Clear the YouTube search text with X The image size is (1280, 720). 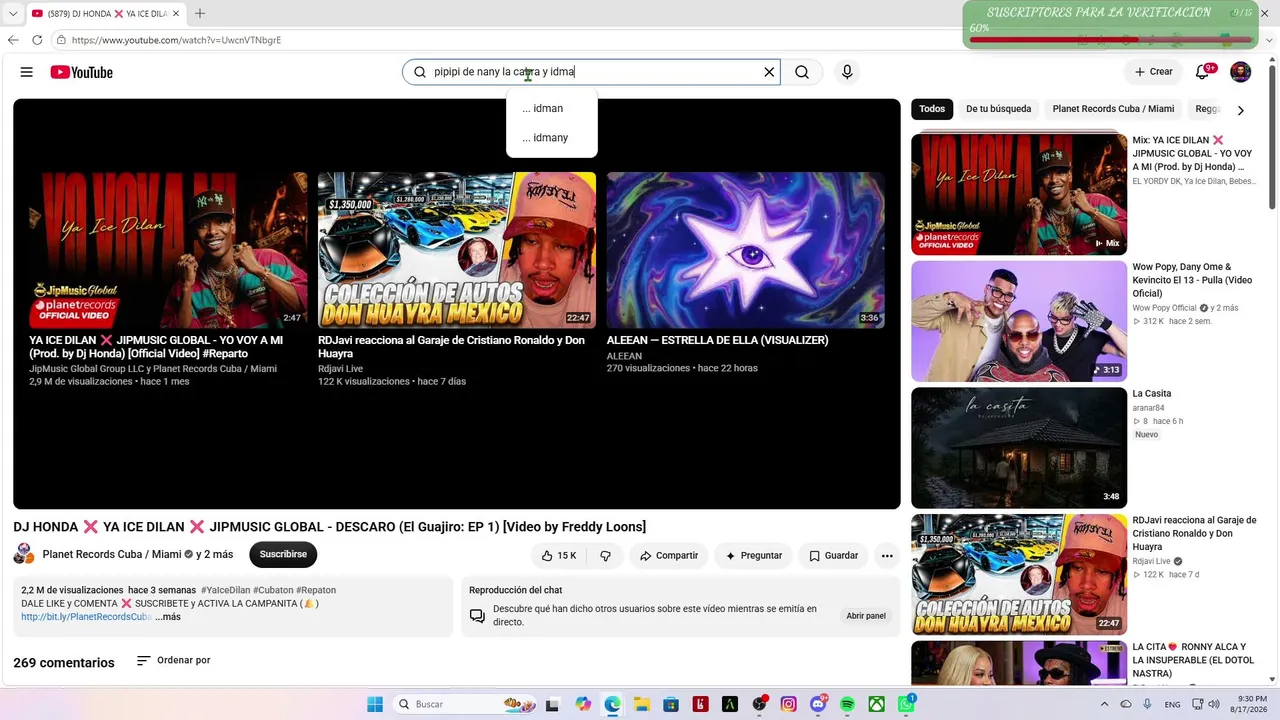coord(769,72)
